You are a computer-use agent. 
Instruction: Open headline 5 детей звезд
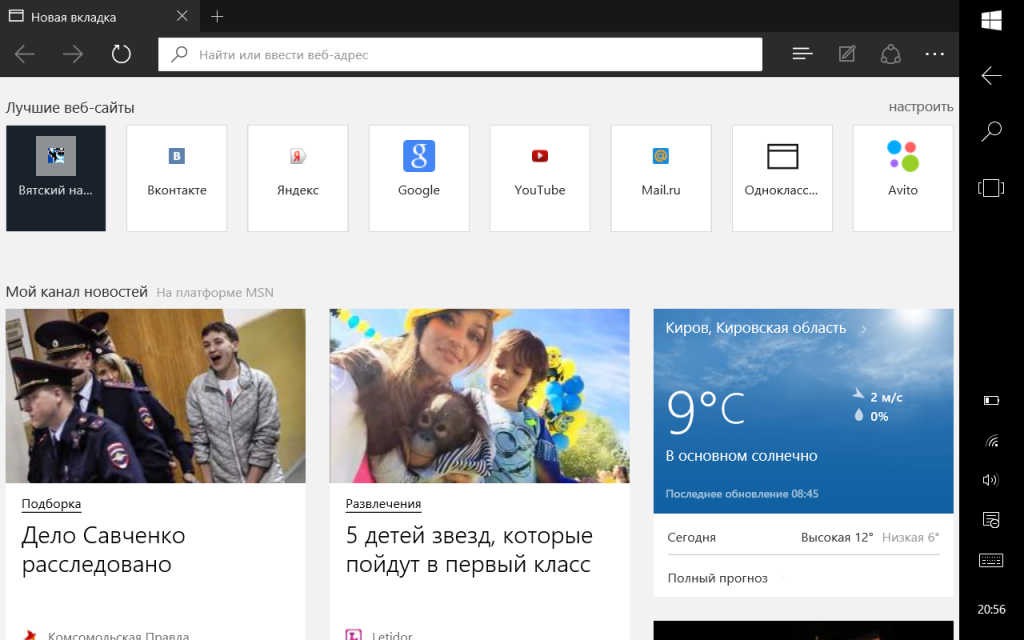tap(469, 549)
